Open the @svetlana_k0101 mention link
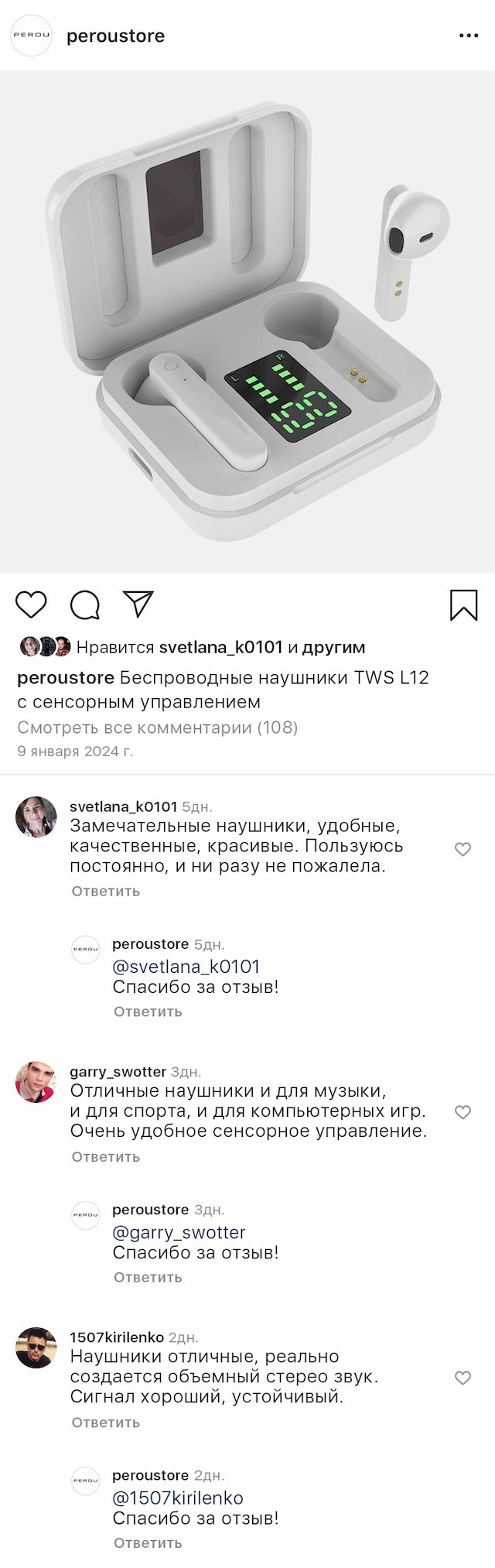Image resolution: width=495 pixels, height=1568 pixels. pyautogui.click(x=186, y=967)
